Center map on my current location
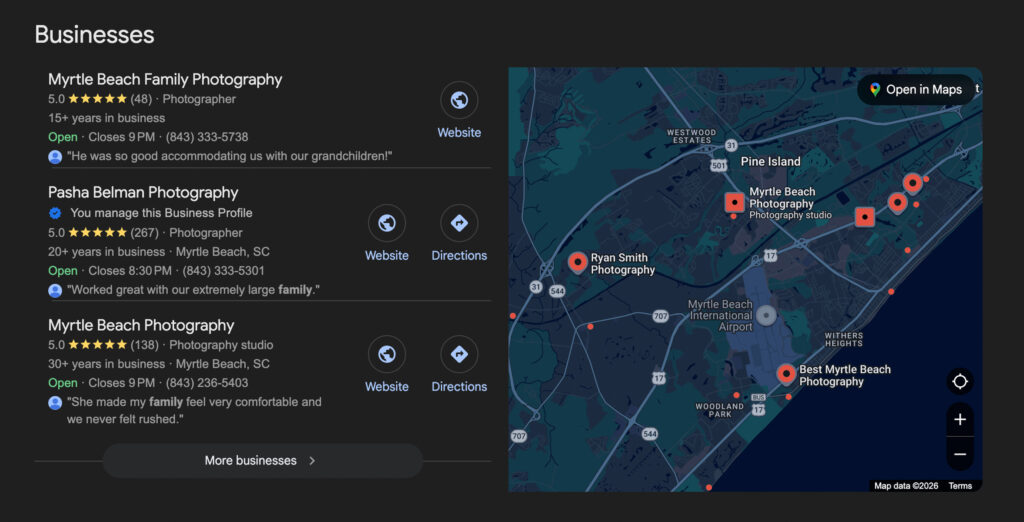This screenshot has height=522, width=1024. tap(960, 382)
